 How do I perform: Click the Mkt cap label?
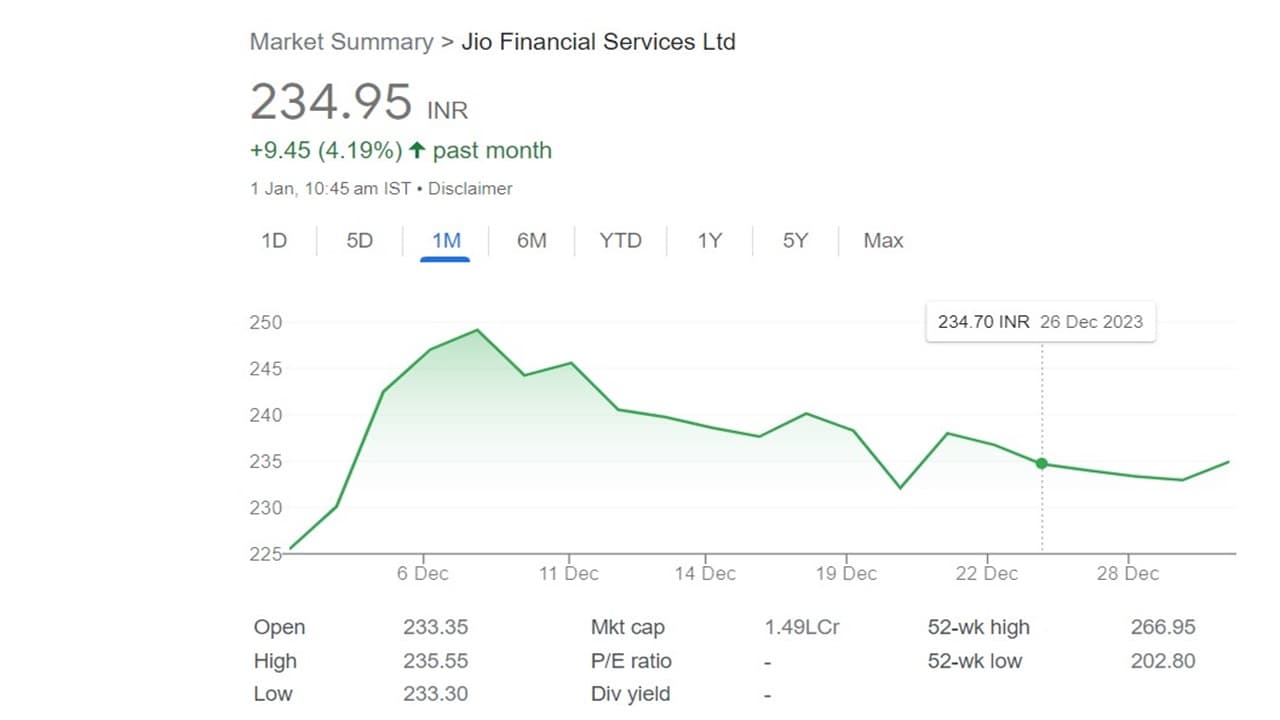[x=627, y=628]
